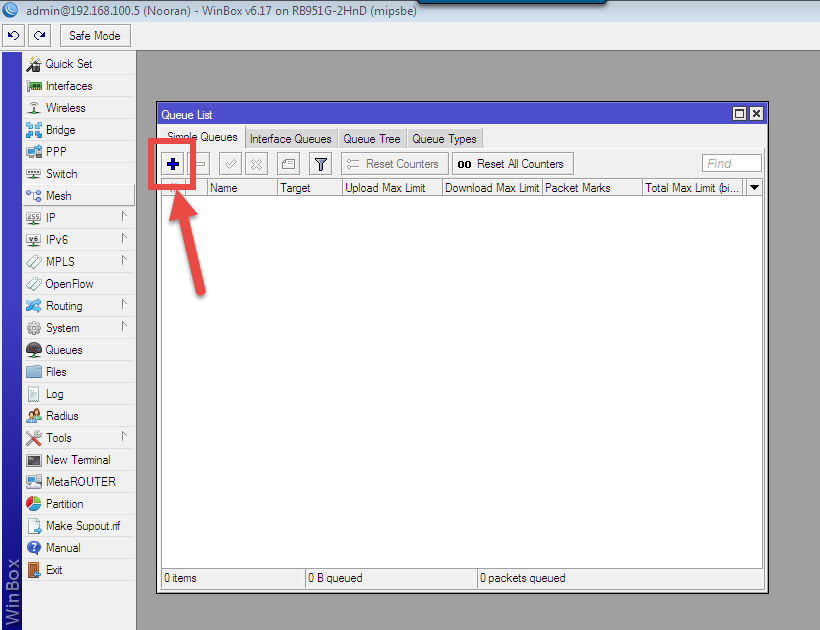Select the Queue Types tab
The image size is (820, 630).
click(x=445, y=139)
